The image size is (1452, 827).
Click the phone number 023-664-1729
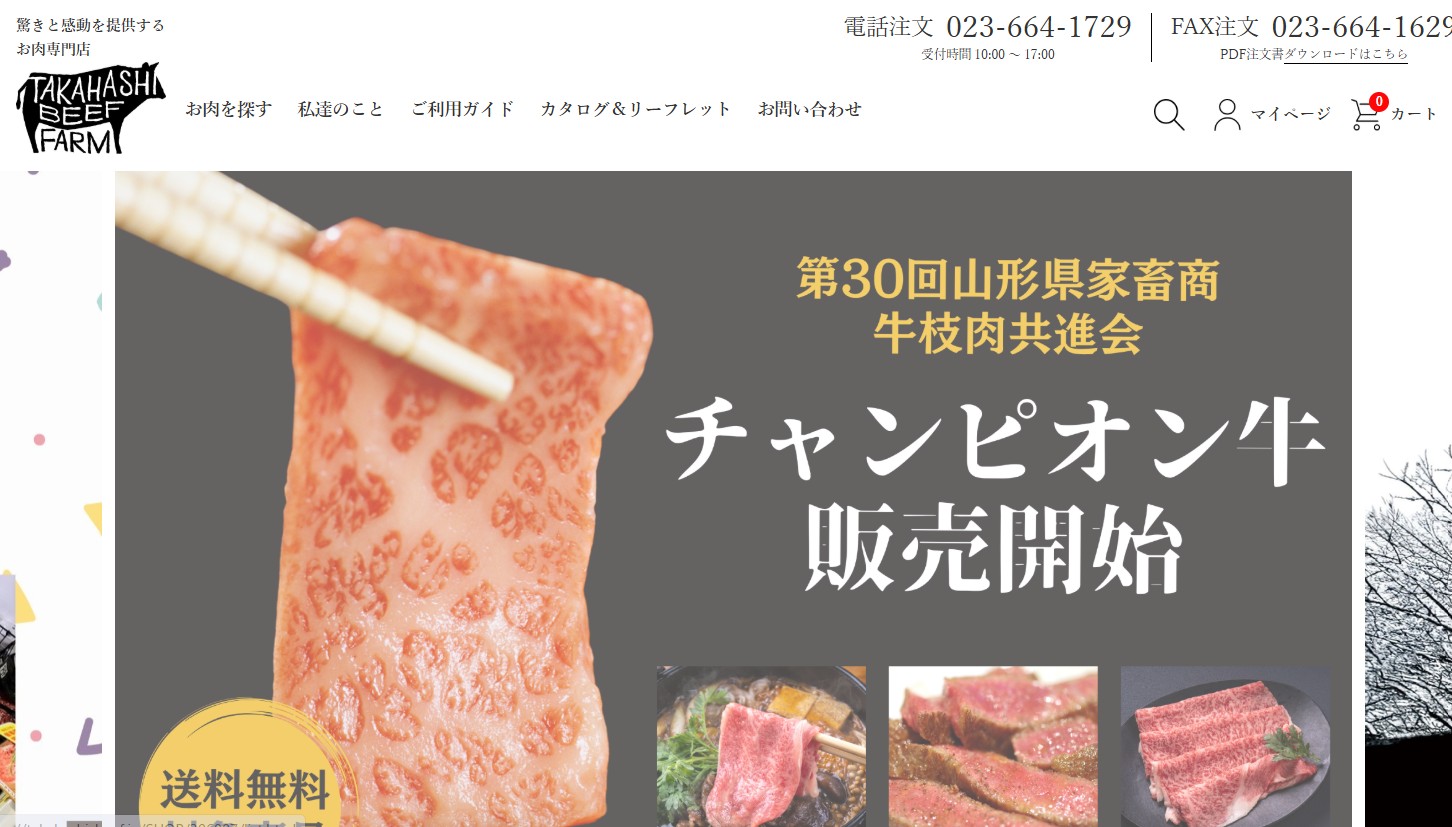[1039, 27]
